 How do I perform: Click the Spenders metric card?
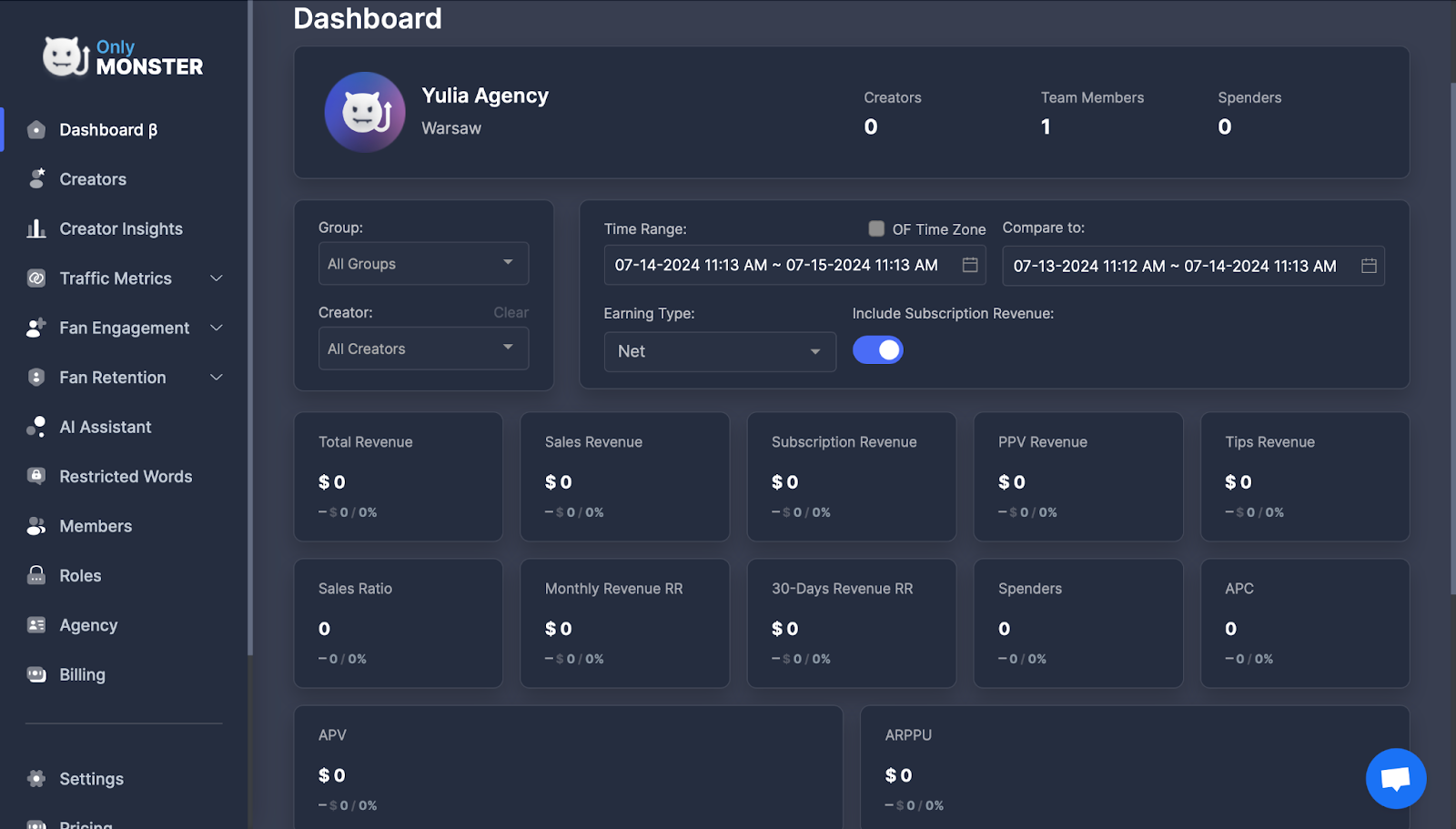[x=1078, y=623]
